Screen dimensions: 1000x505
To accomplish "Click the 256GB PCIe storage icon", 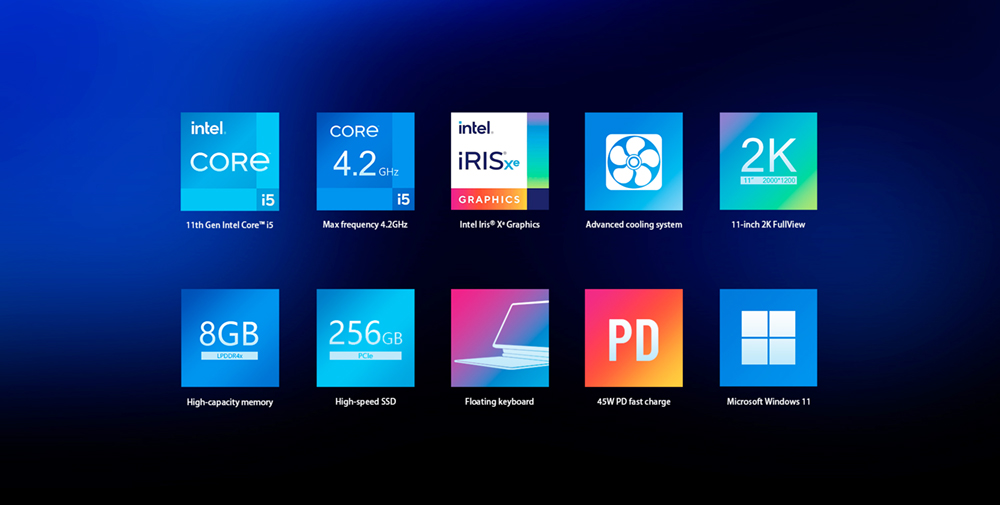I will 365,338.
